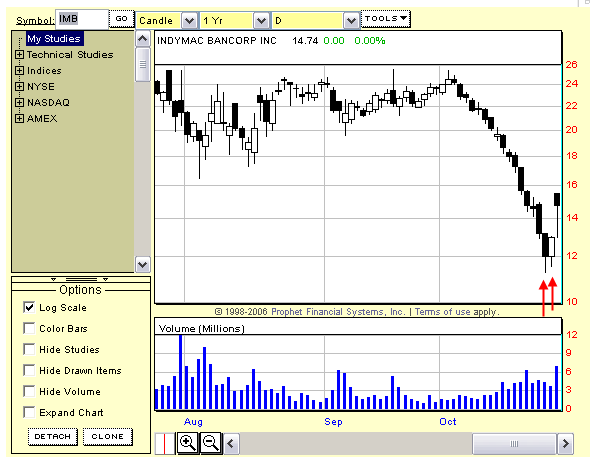Expand the Technical Studies tree node
The width and height of the screenshot is (590, 465).
click(19, 55)
